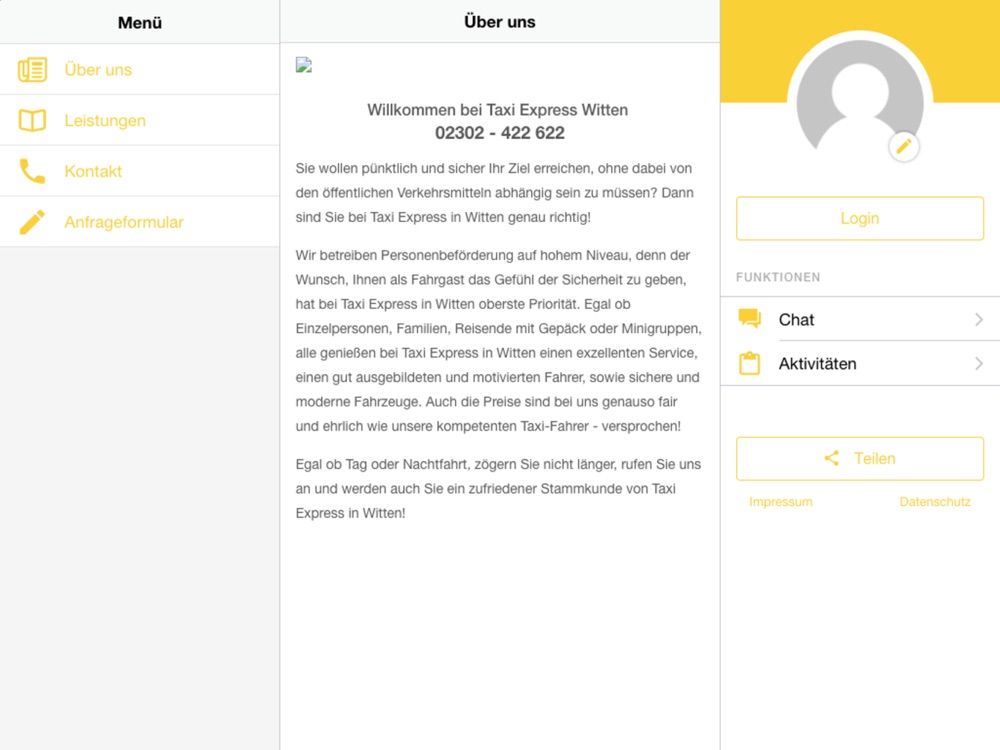
Task: Click the clipboard icon for Aktivitäten
Action: (749, 364)
